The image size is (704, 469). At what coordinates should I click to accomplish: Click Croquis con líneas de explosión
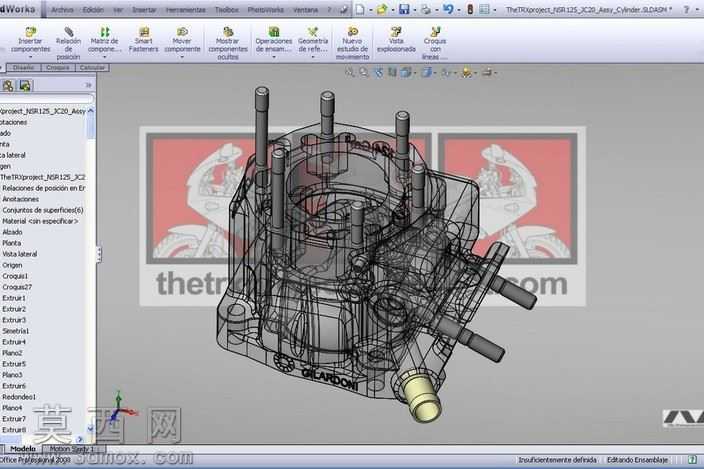[435, 43]
